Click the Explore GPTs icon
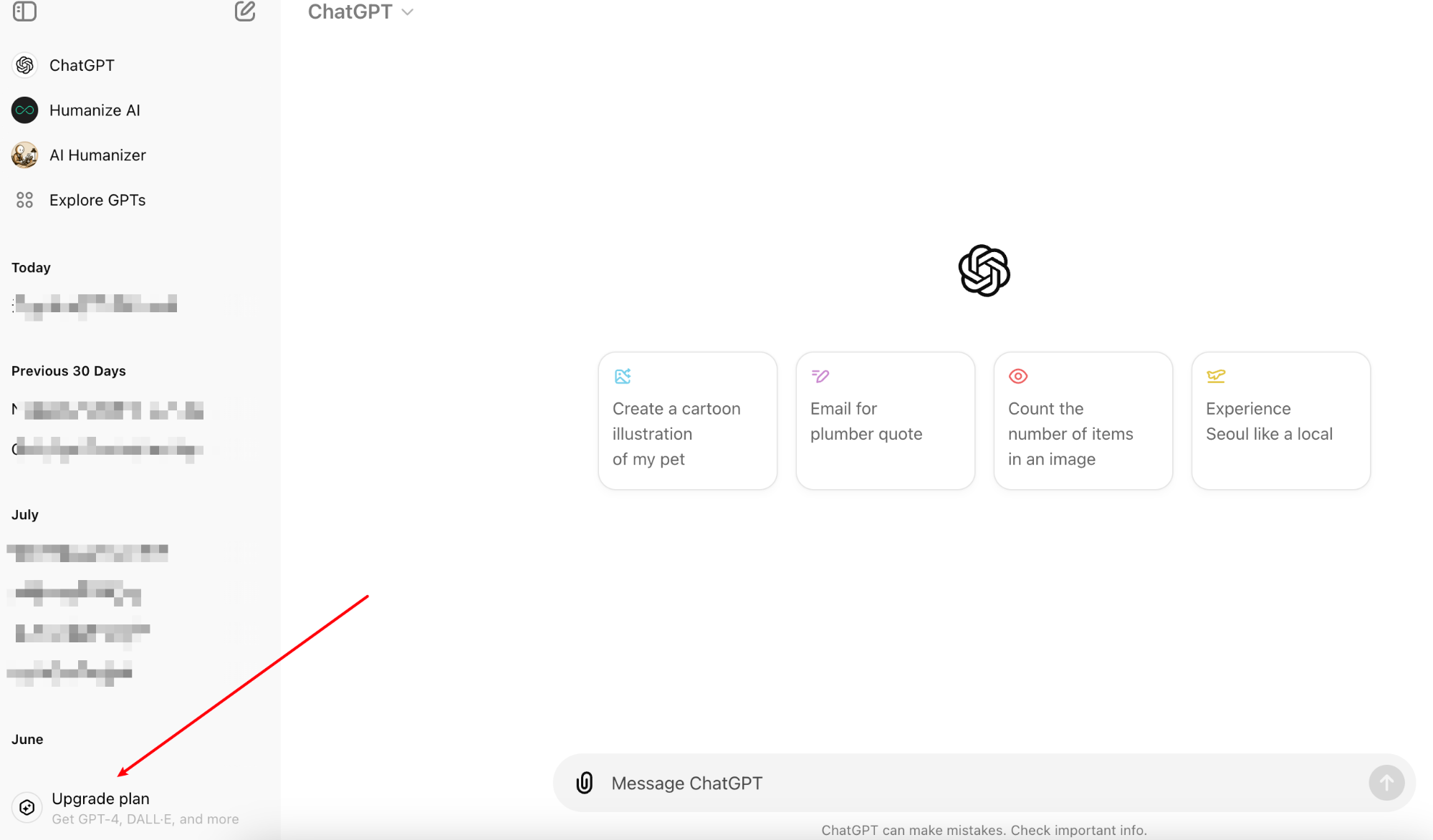This screenshot has width=1433, height=840. tap(24, 200)
